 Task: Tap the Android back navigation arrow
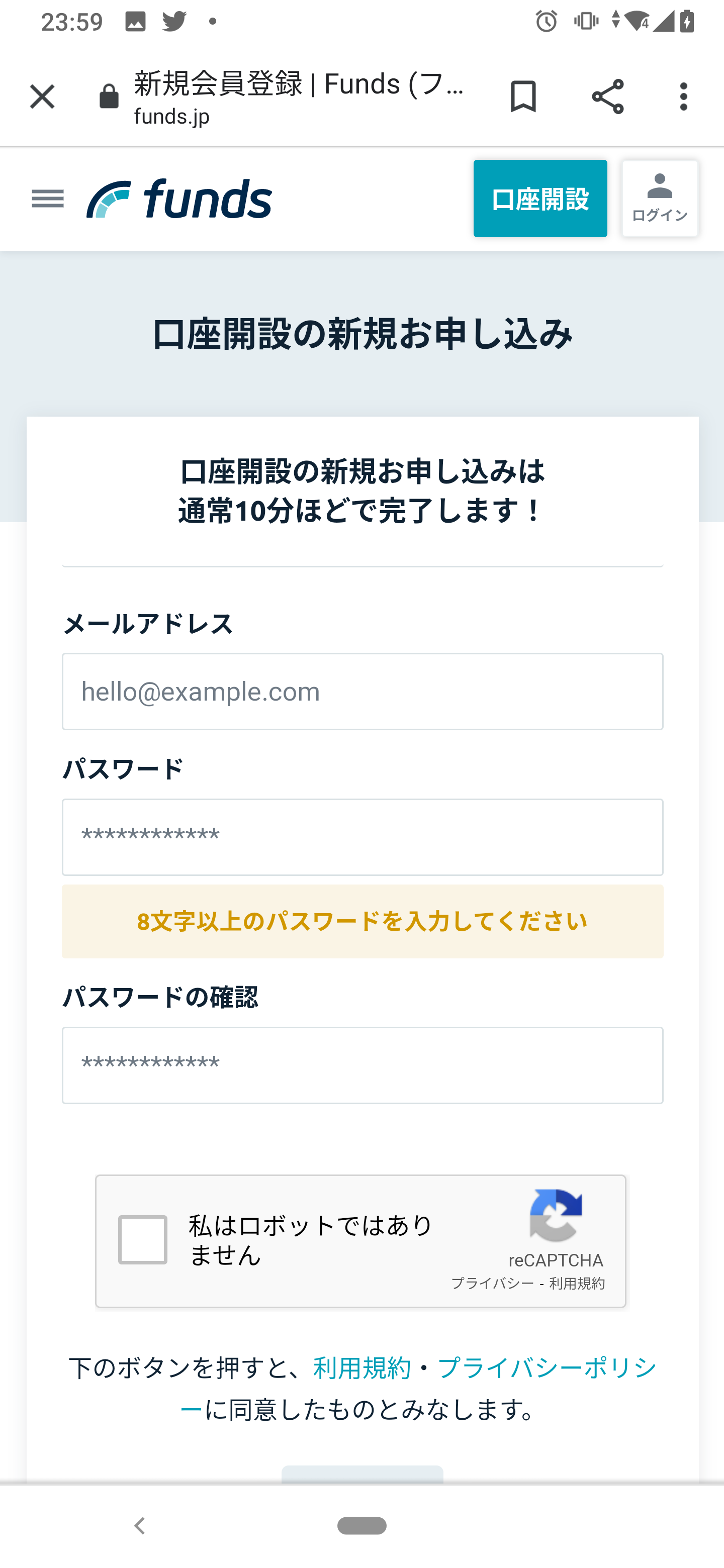pos(139,1526)
